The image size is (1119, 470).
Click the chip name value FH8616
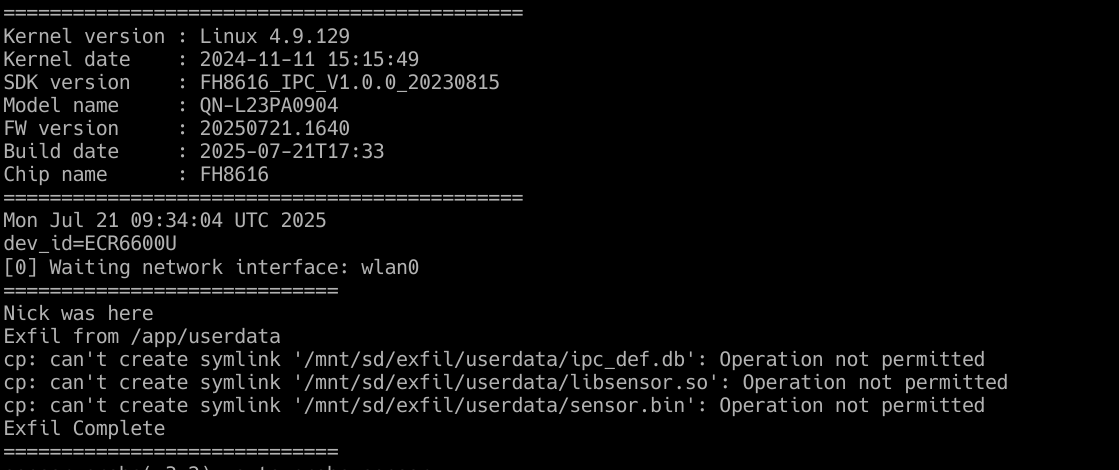(234, 174)
